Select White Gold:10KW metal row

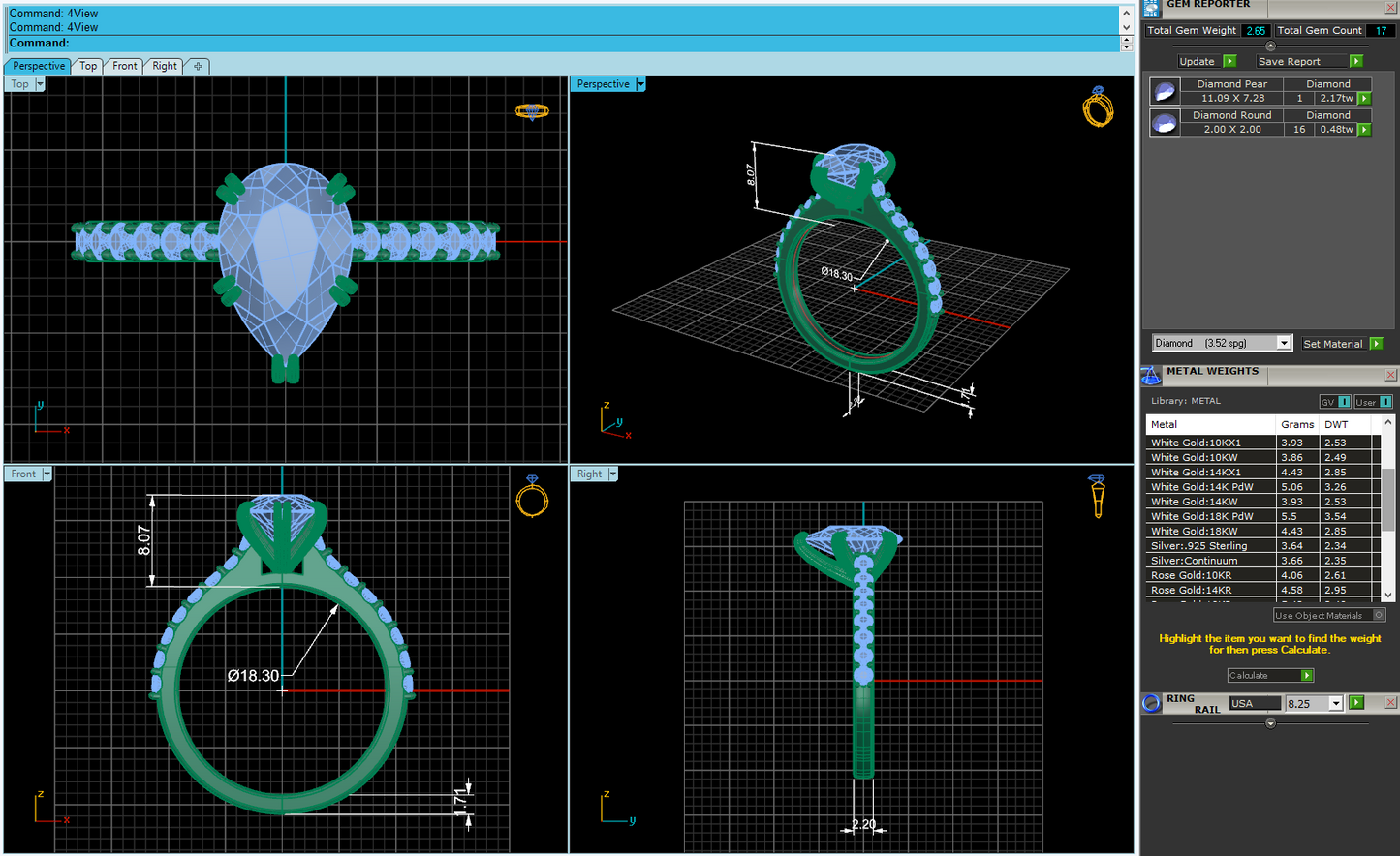click(x=1263, y=457)
